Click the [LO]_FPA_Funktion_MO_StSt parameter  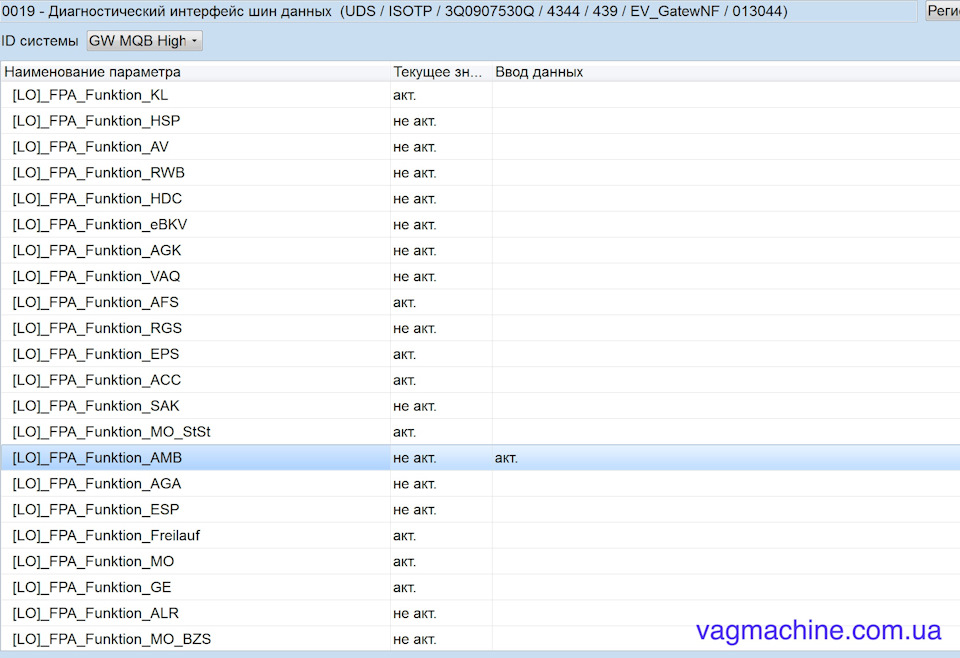pyautogui.click(x=111, y=432)
